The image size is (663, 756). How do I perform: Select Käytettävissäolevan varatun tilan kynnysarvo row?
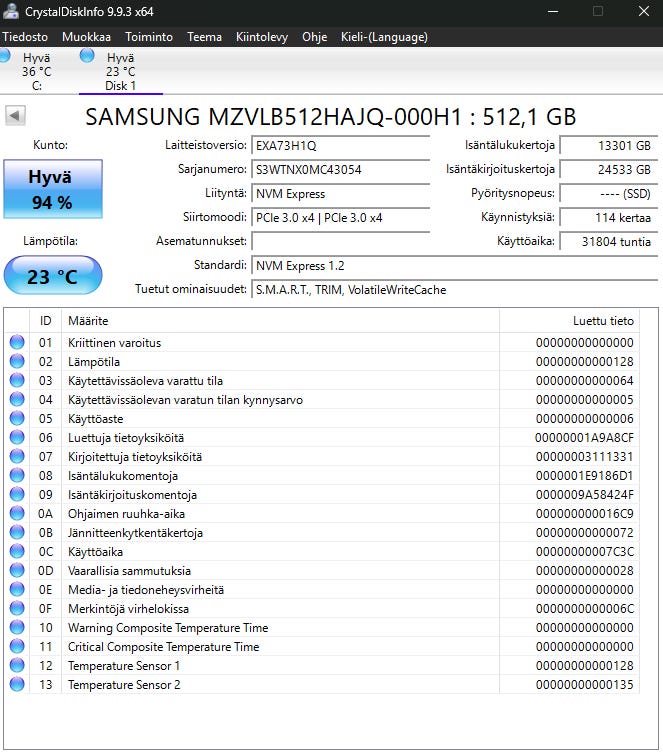[x=322, y=399]
